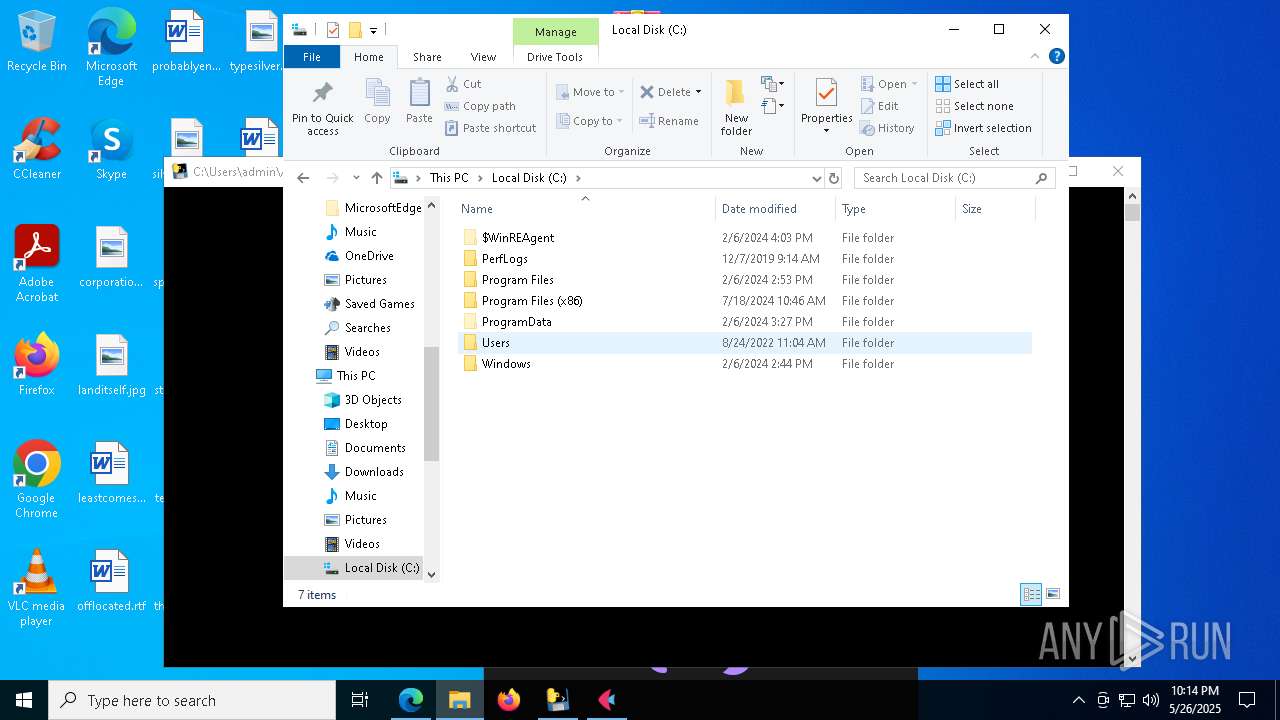Open the Copy to dropdown
This screenshot has width=1280, height=720.
pyautogui.click(x=590, y=121)
